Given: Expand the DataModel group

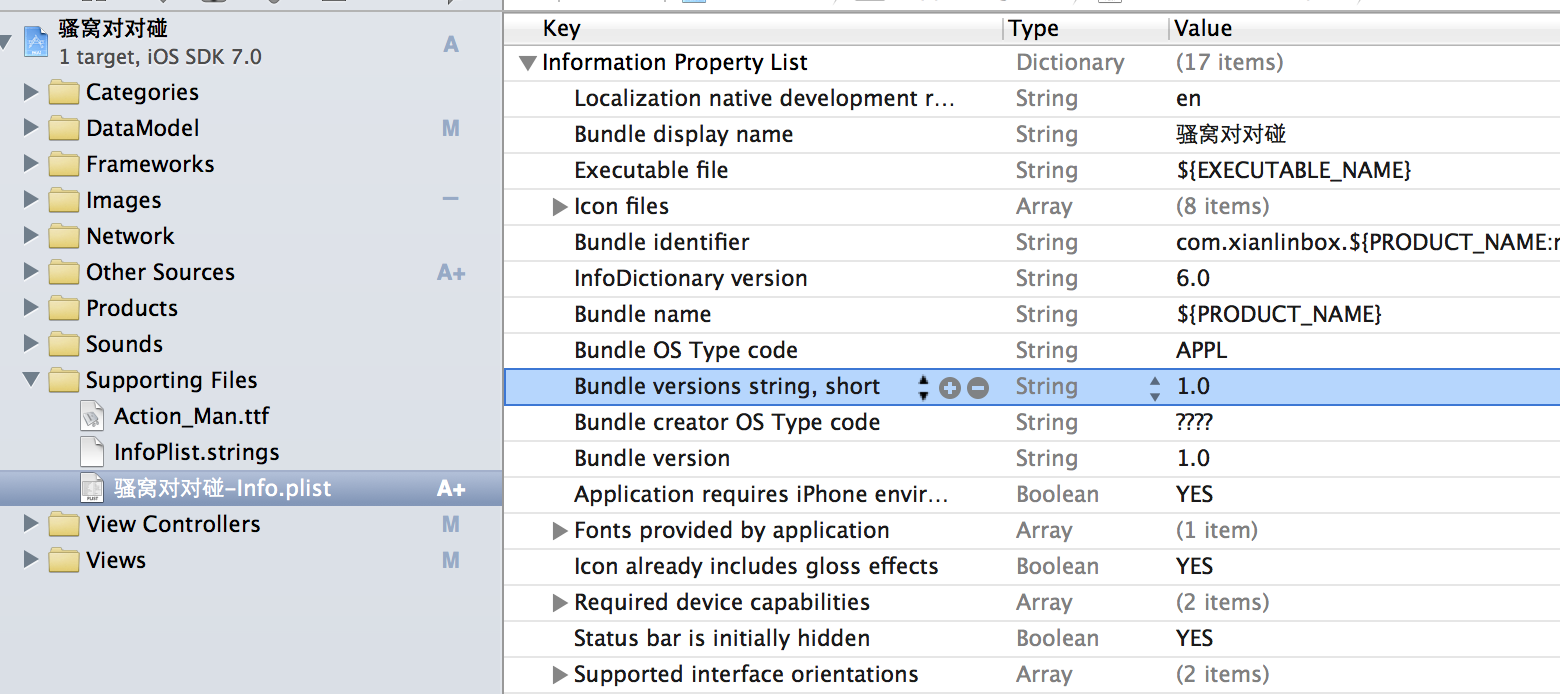Looking at the screenshot, I should pos(31,129).
